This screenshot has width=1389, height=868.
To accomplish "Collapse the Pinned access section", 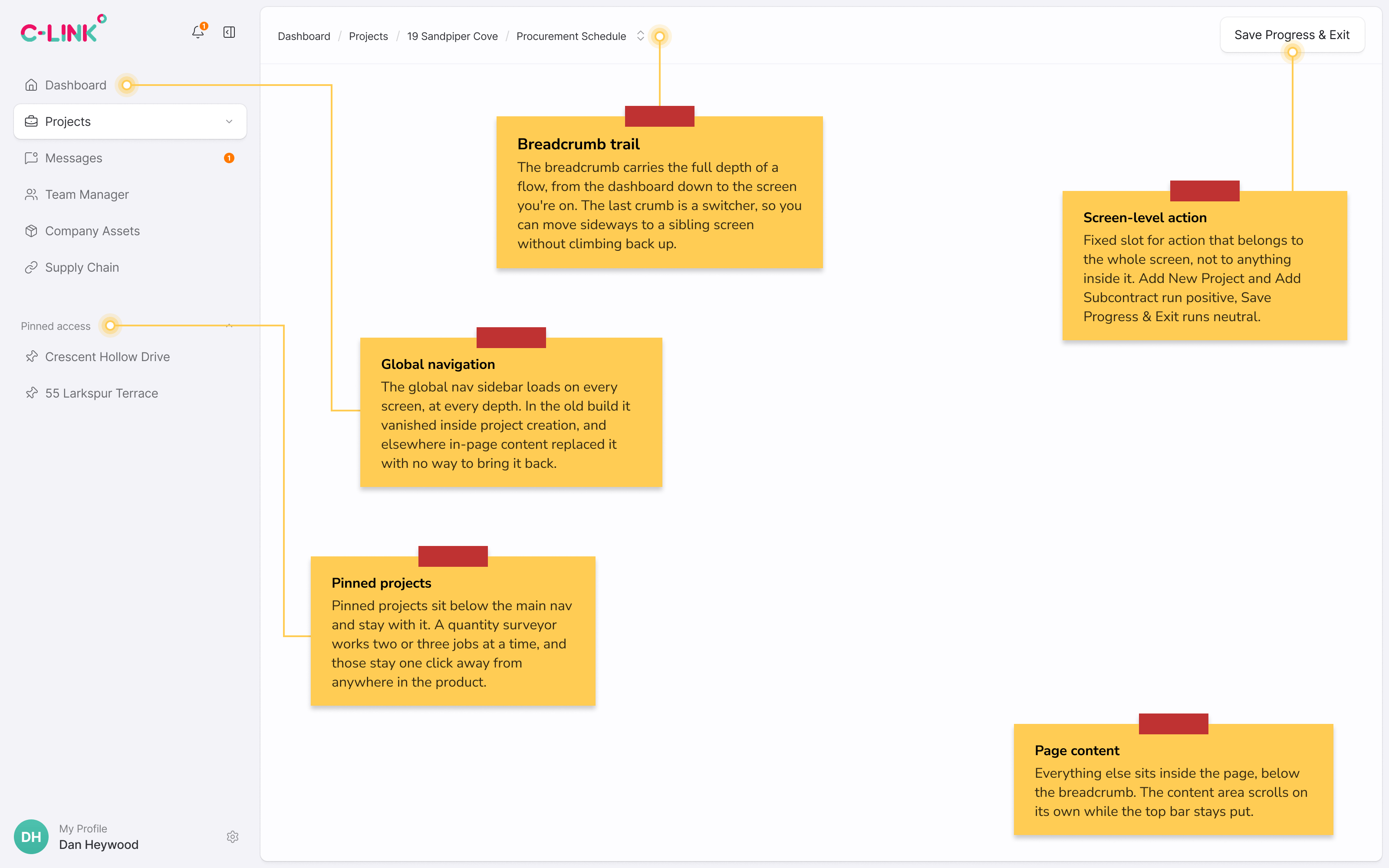I will tap(229, 326).
